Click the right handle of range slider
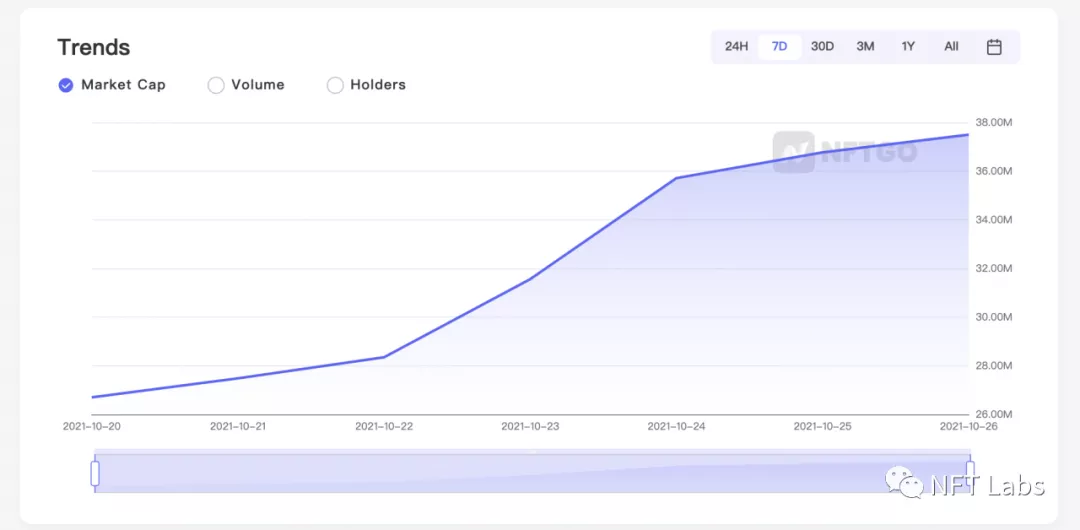The height and width of the screenshot is (530, 1080). (970, 473)
